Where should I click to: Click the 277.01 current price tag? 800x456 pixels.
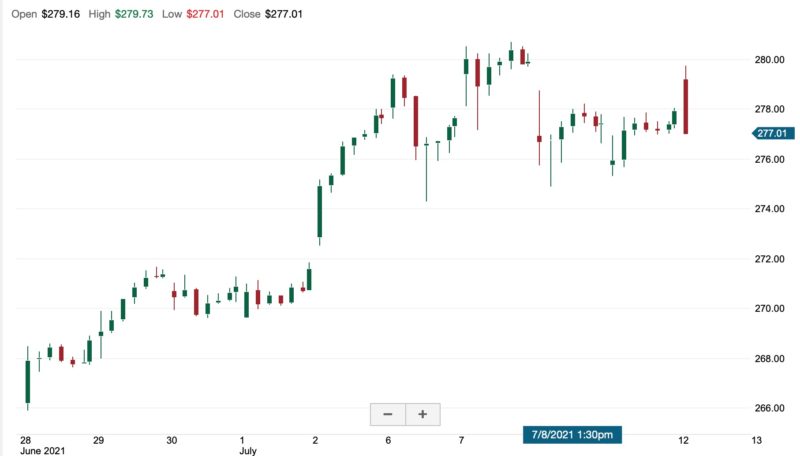pos(772,133)
